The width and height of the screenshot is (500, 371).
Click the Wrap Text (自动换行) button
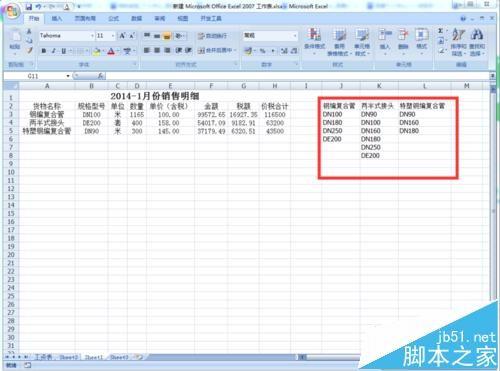click(x=212, y=36)
